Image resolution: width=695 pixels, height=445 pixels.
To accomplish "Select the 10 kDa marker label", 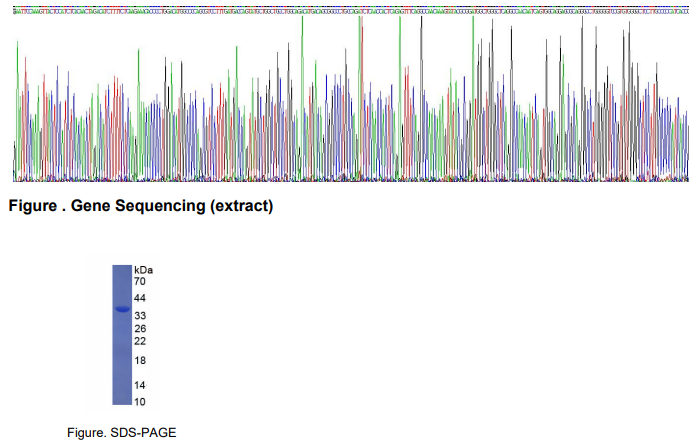I will click(x=140, y=401).
